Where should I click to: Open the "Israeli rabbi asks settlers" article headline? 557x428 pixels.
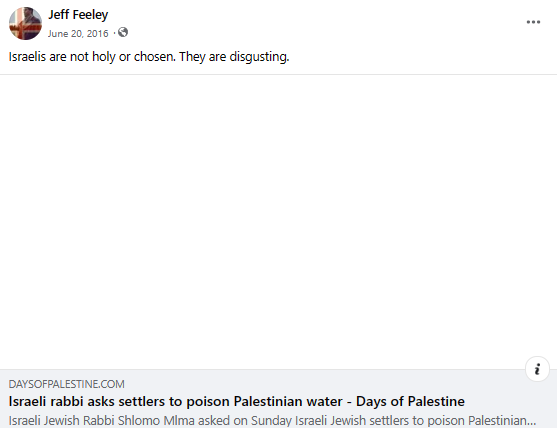click(x=236, y=401)
